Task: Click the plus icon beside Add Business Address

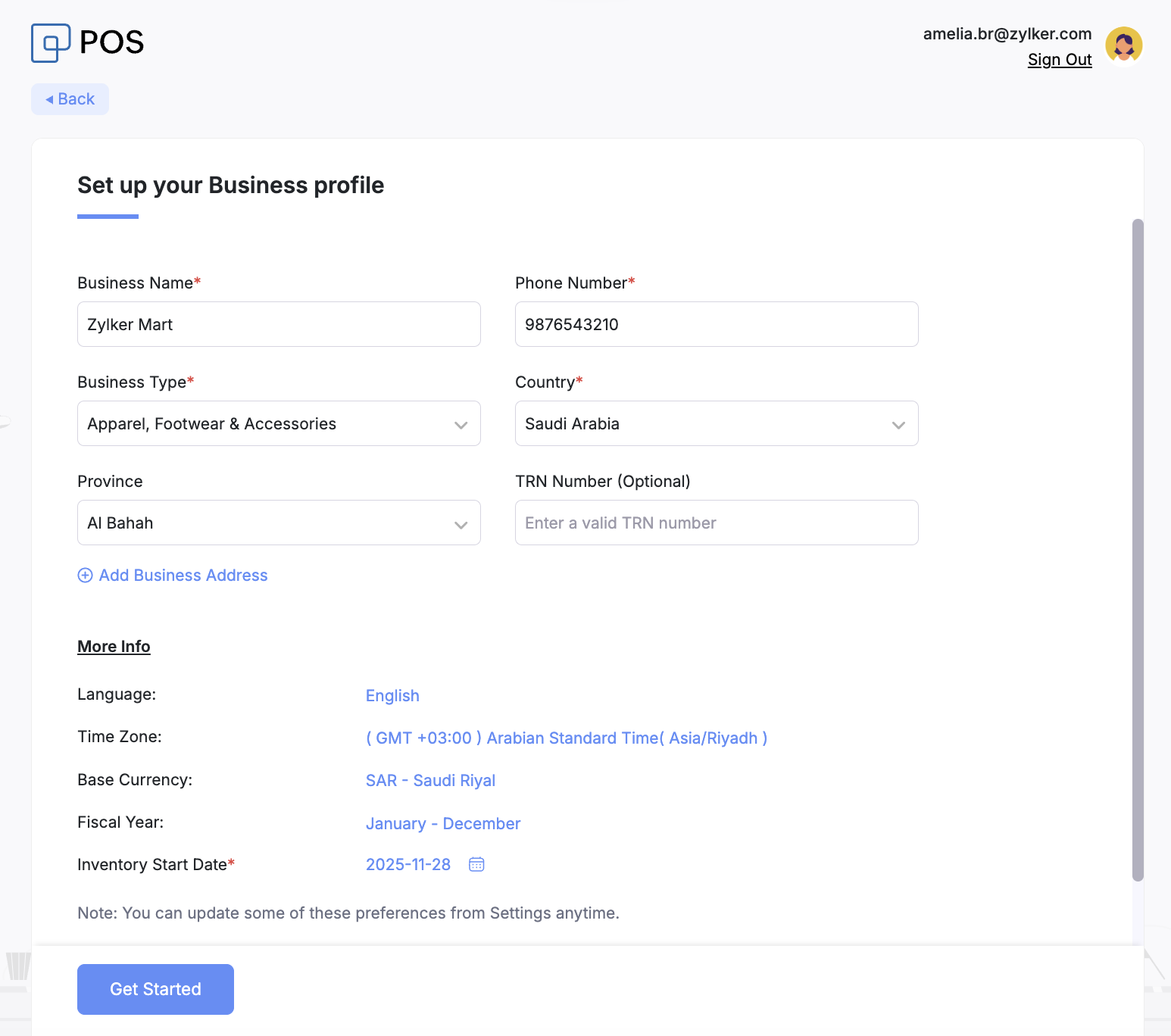Action: click(86, 576)
